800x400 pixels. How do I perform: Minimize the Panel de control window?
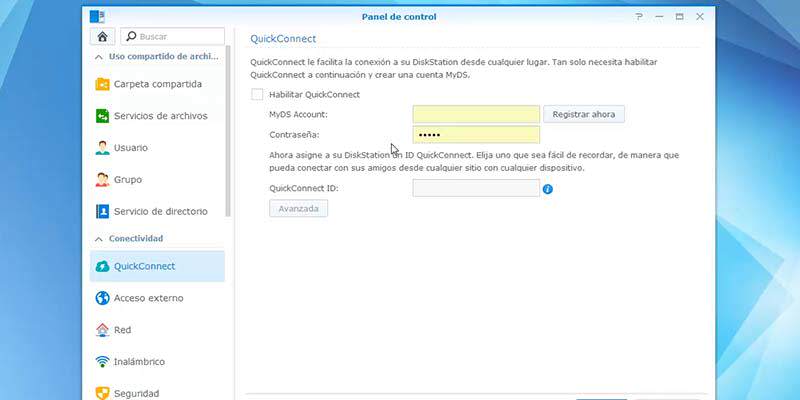(659, 17)
